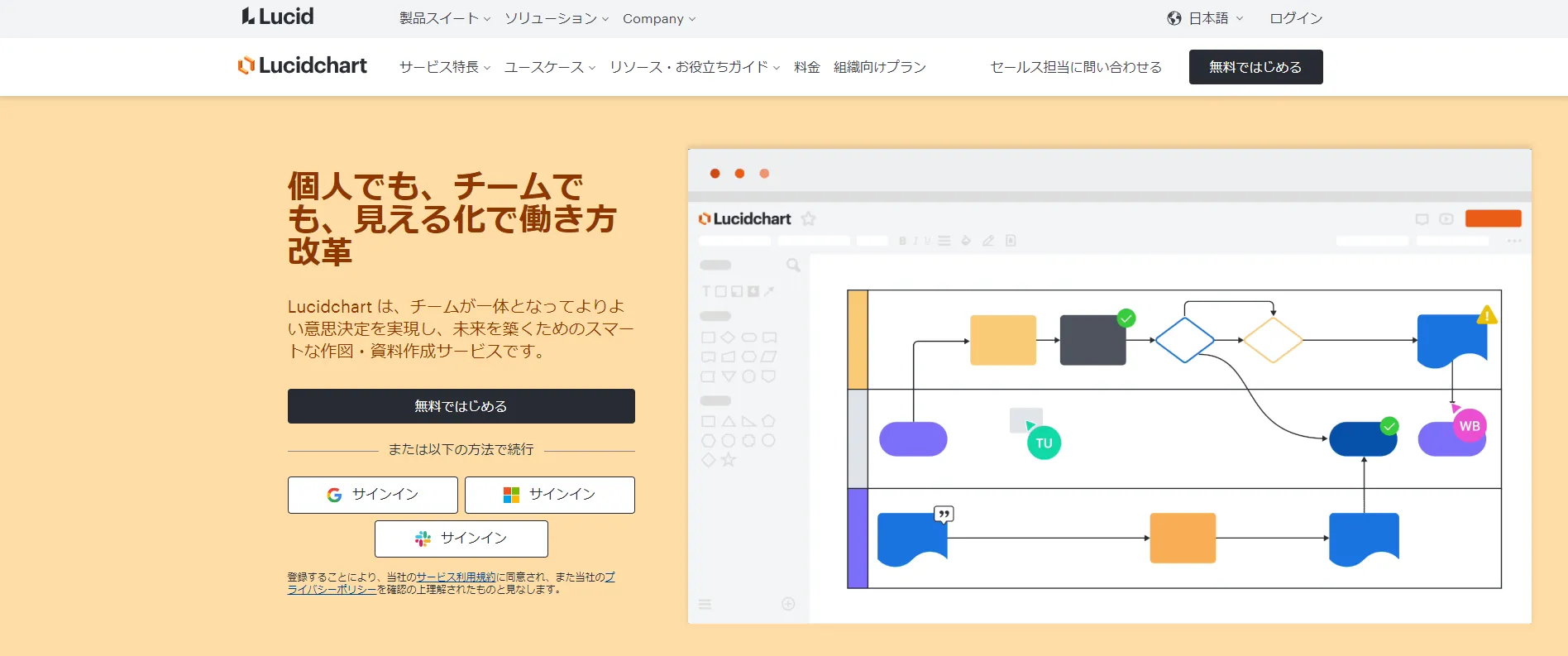This screenshot has width=1568, height=656.
Task: Go to the 料金 page
Action: 807,67
